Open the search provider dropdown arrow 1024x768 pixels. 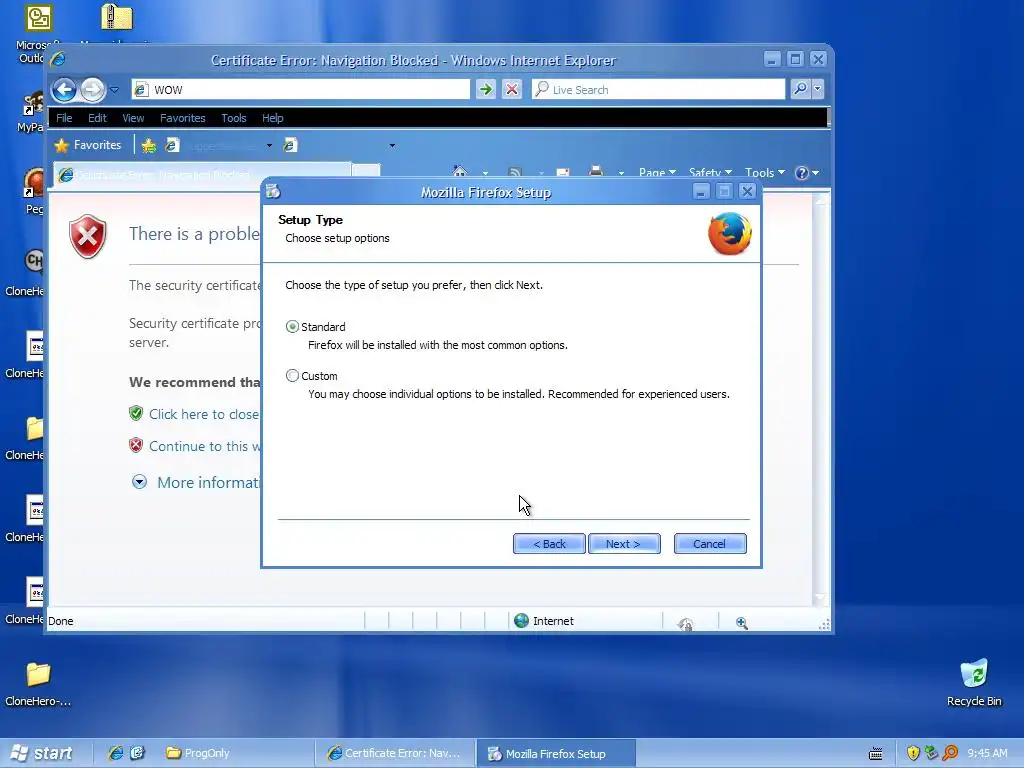pyautogui.click(x=818, y=89)
